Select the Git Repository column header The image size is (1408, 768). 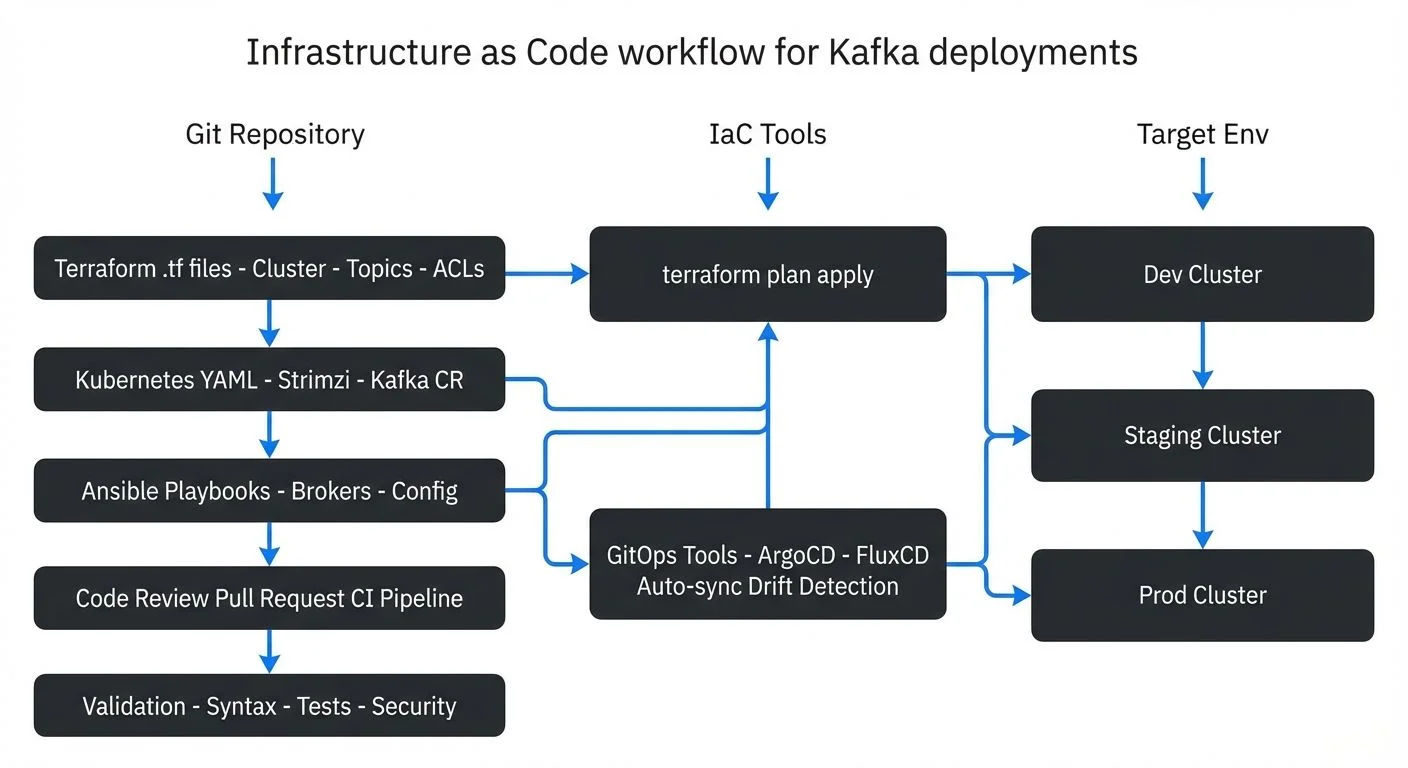coord(274,133)
